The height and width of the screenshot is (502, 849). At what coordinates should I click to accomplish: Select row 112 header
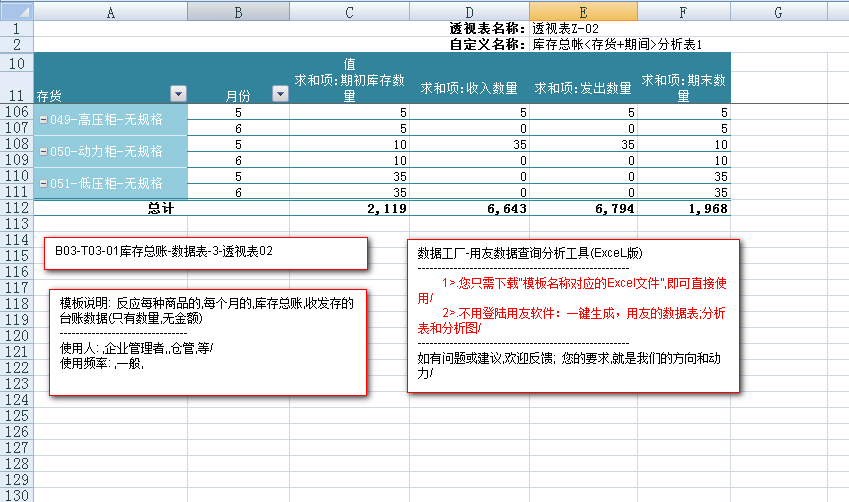click(x=16, y=208)
